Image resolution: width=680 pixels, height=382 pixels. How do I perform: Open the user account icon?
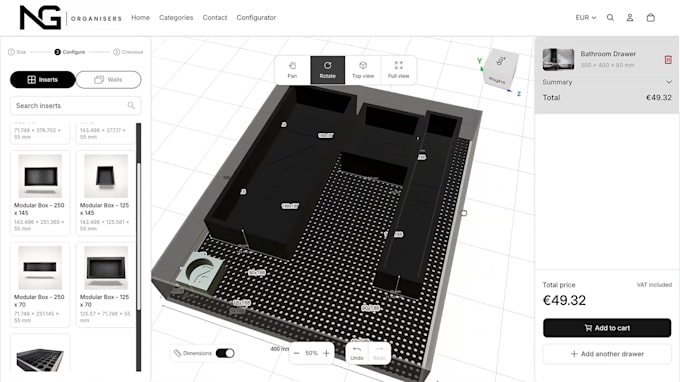pyautogui.click(x=630, y=18)
